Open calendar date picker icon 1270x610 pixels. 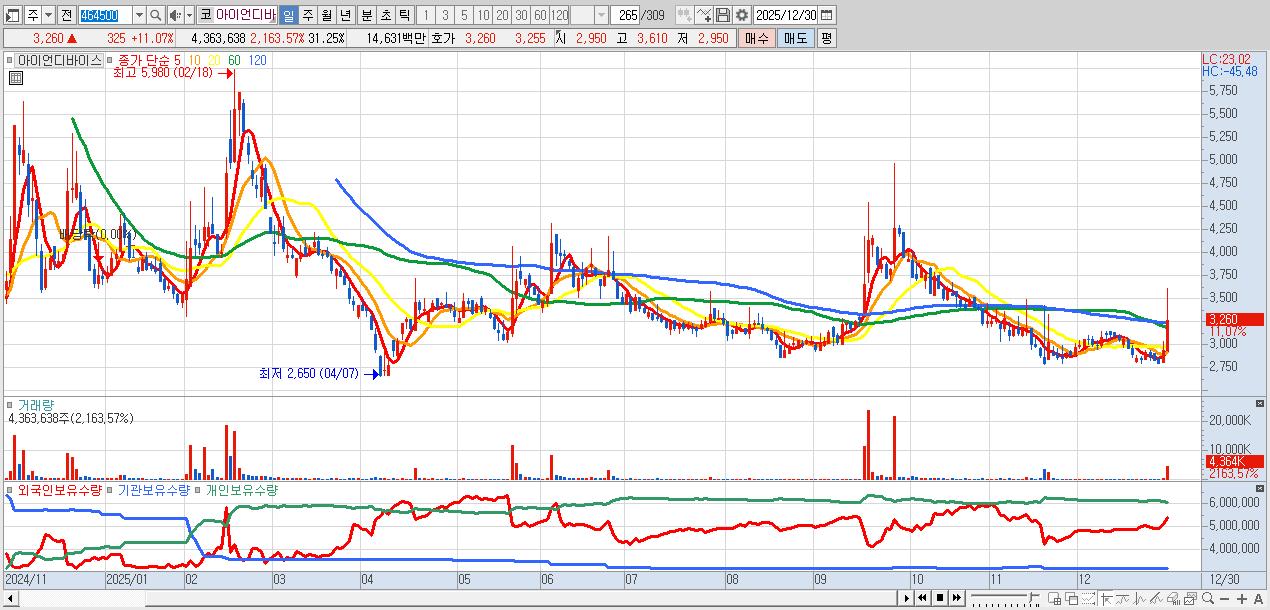tap(828, 16)
